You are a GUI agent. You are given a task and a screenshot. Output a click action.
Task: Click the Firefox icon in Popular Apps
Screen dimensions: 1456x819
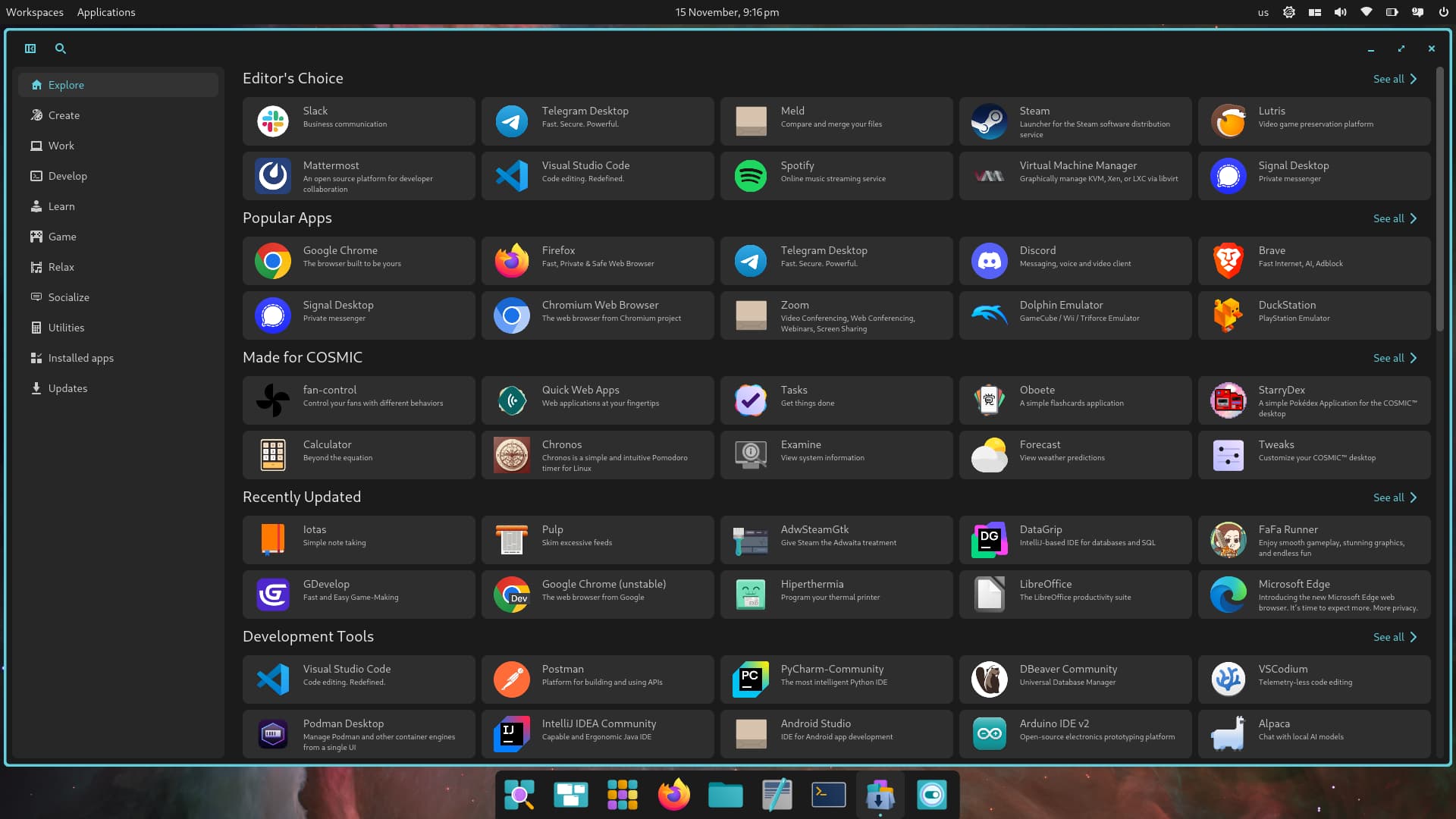[x=512, y=261]
